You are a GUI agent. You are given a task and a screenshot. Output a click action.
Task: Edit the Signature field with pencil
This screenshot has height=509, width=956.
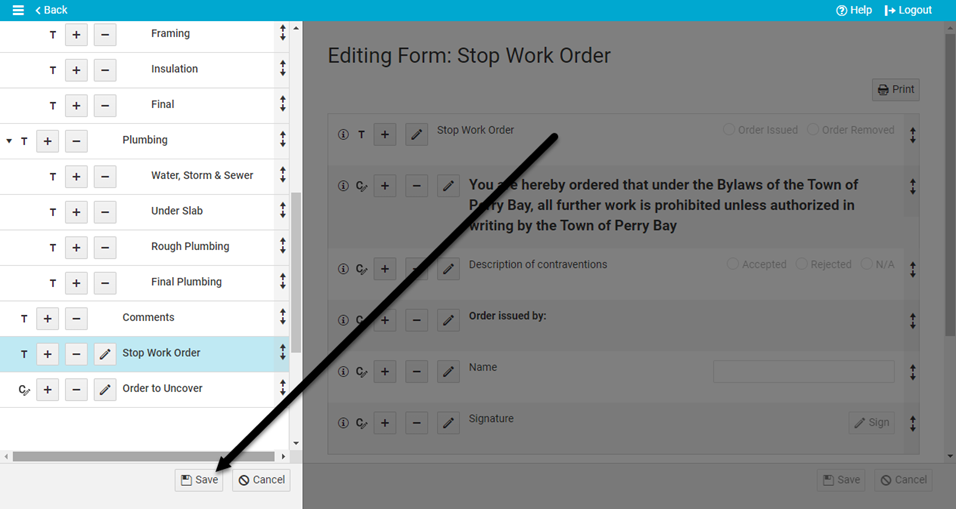[448, 422]
